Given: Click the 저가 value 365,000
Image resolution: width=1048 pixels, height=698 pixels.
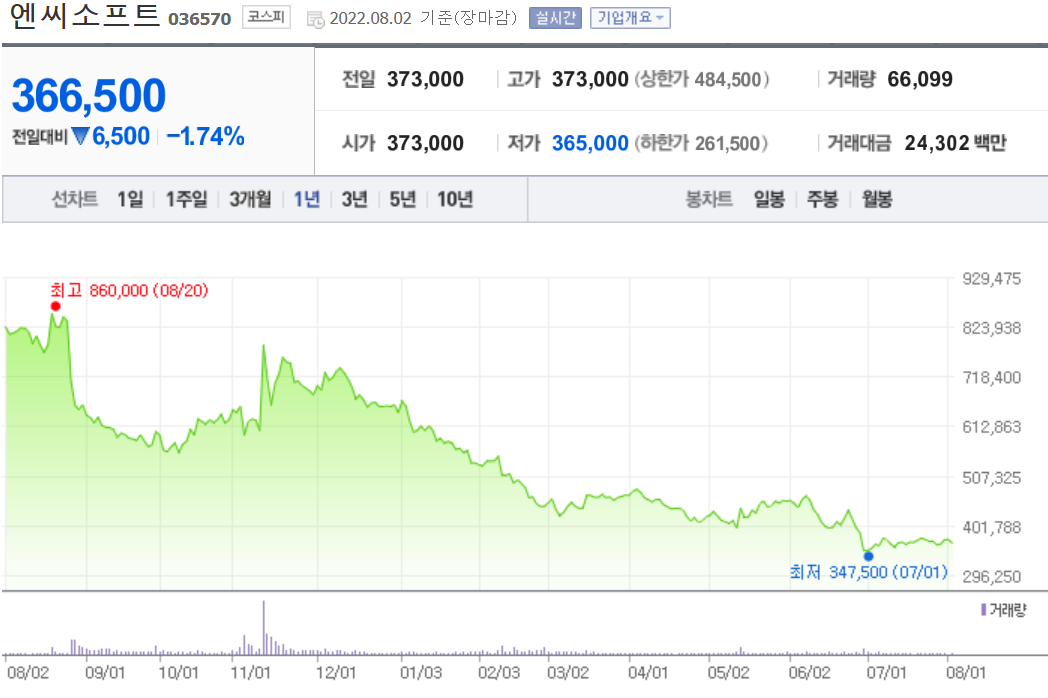Looking at the screenshot, I should 590,143.
